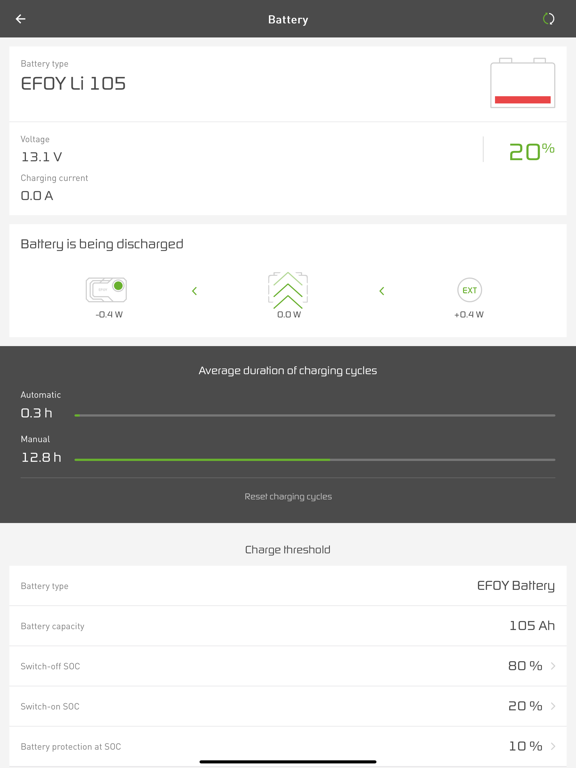
Task: Open the Switch-on SOC 20 % setting
Action: pos(288,706)
